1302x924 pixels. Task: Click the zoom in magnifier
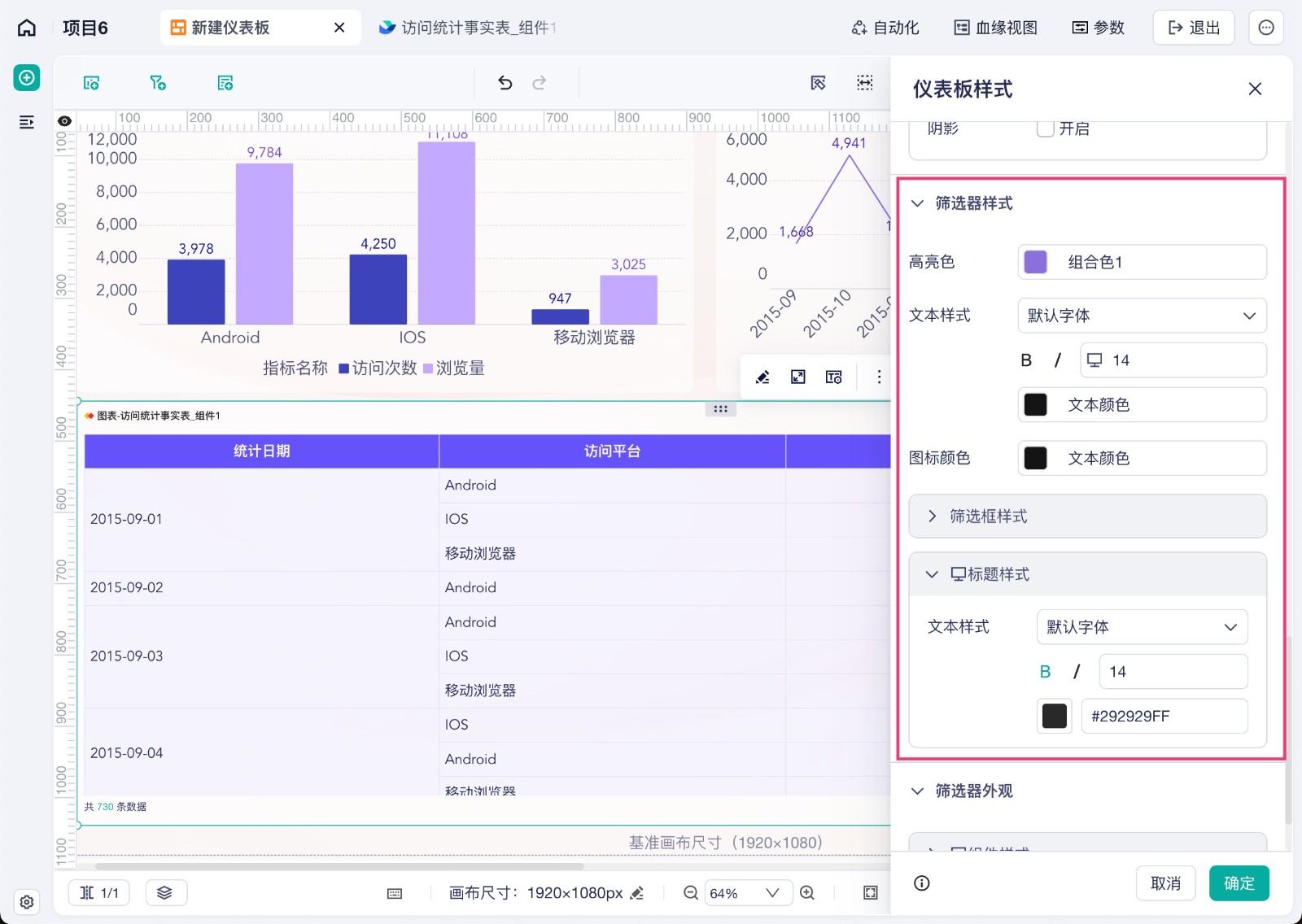807,893
